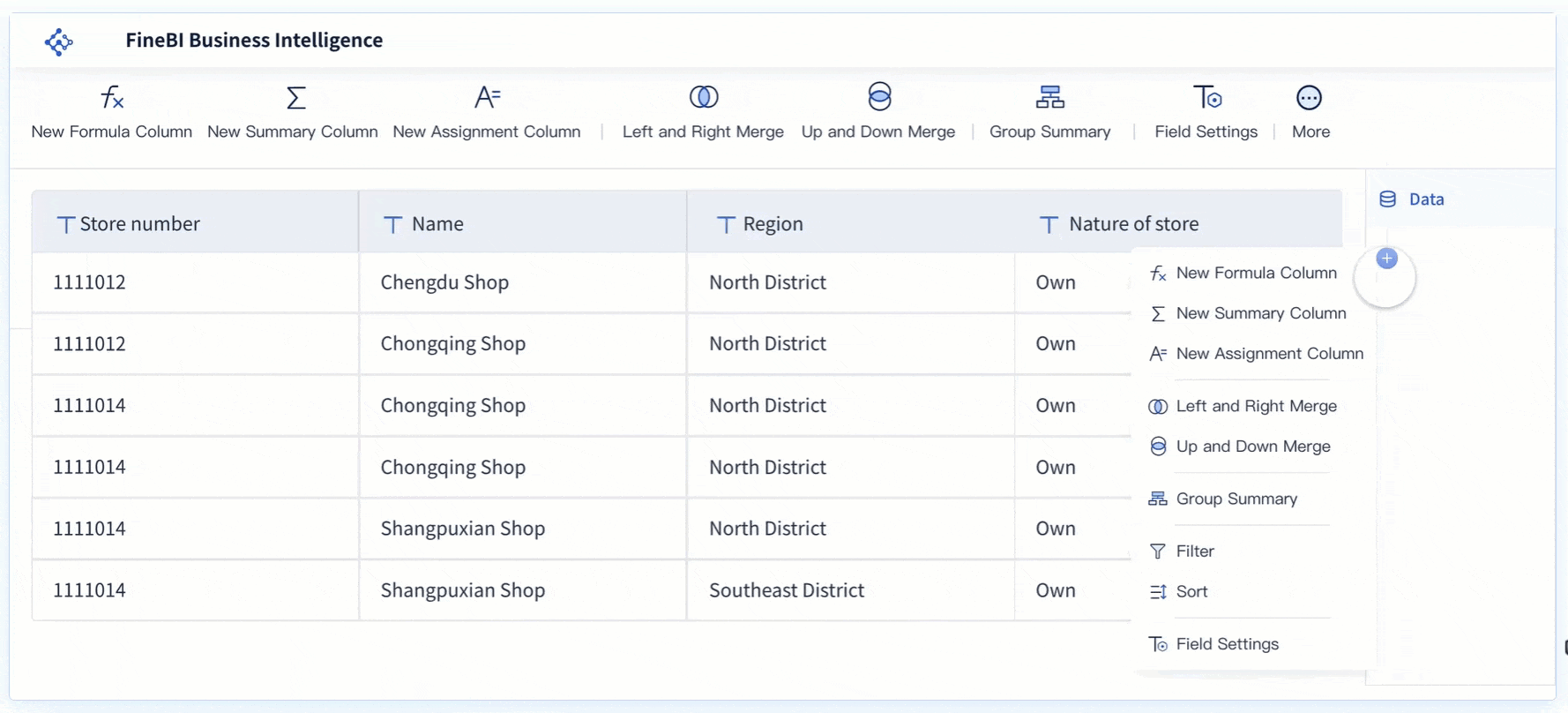Pick Group Summary in the popup menu
The height and width of the screenshot is (713, 1568).
click(1236, 499)
